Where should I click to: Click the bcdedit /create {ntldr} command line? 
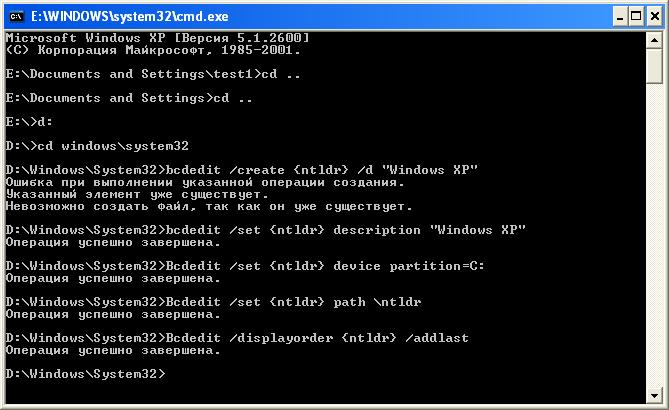click(x=242, y=170)
